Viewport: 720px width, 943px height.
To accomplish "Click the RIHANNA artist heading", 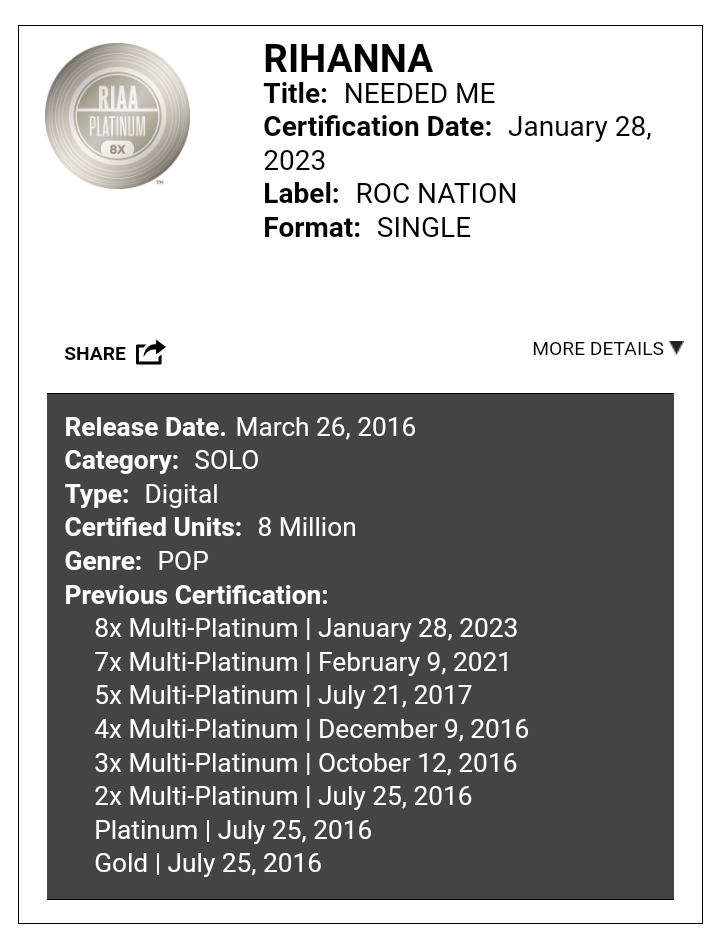I will tap(348, 59).
